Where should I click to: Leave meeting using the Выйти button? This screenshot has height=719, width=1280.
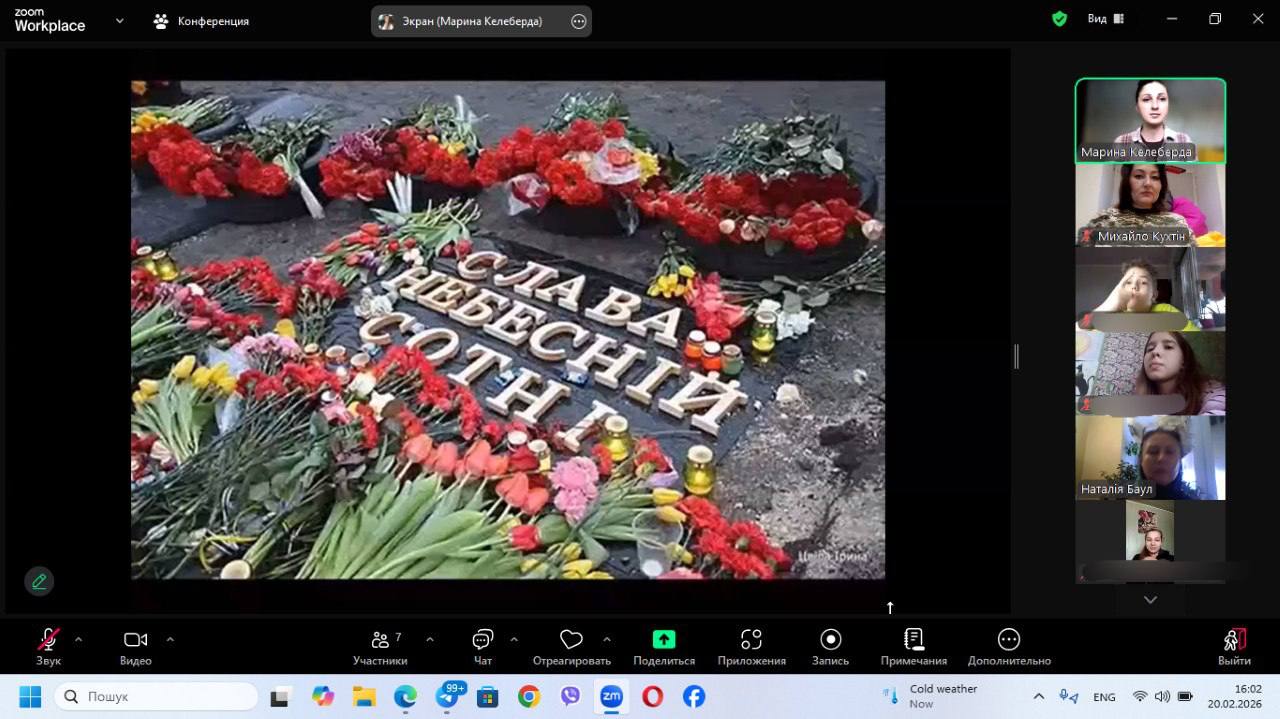[x=1234, y=640]
